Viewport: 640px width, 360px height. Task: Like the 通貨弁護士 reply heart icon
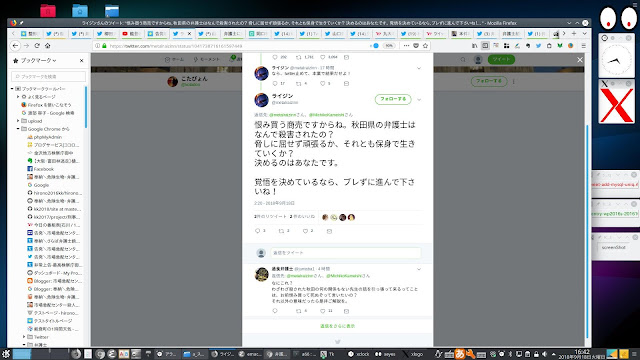tap(322, 311)
